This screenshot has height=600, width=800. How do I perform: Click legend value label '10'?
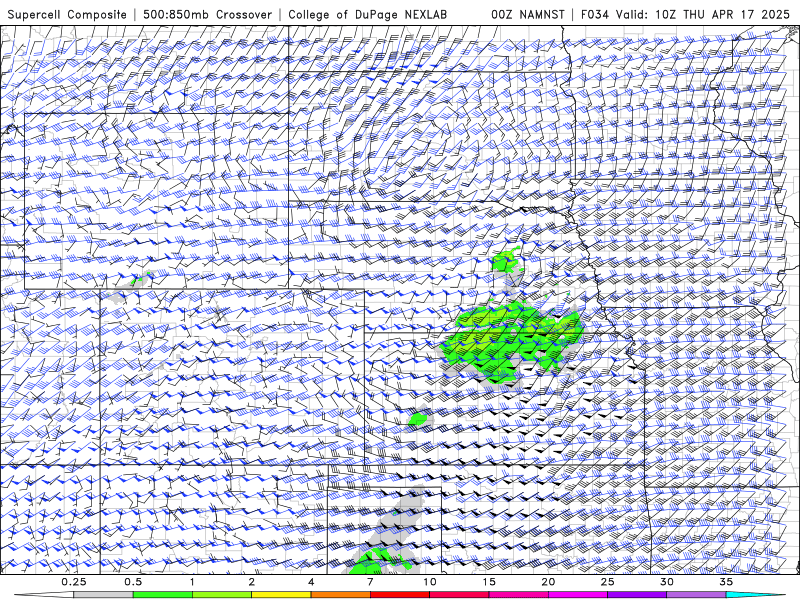[430, 582]
